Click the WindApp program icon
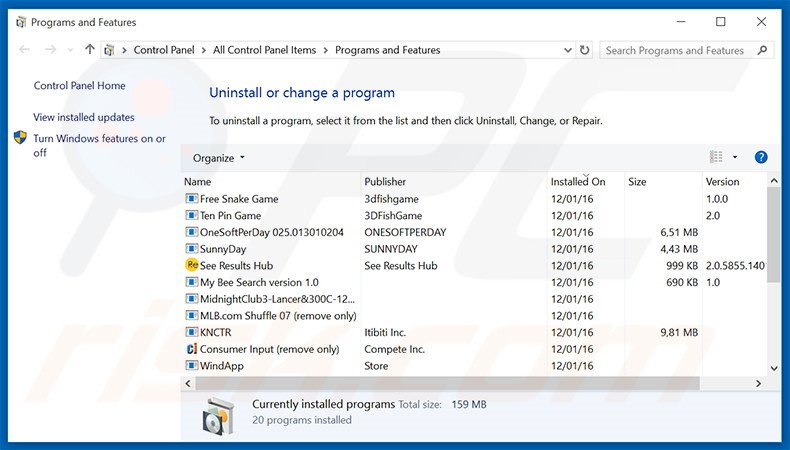 pyautogui.click(x=191, y=365)
